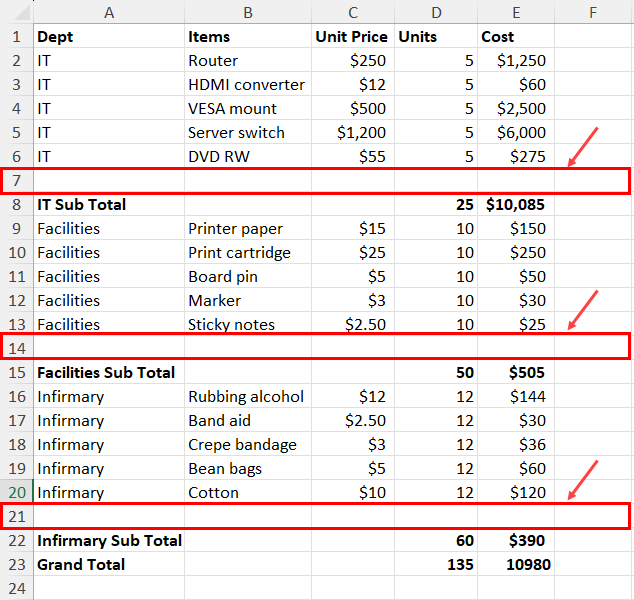Image resolution: width=634 pixels, height=600 pixels.
Task: Select the Router cell
Action: click(x=248, y=61)
